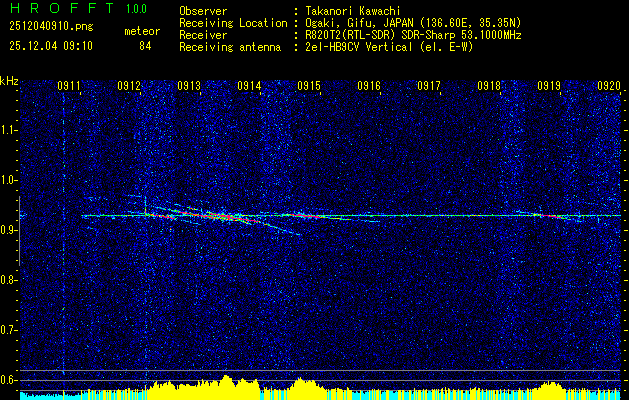Click the 0.7 kHz axis label
Screen dimensions: 629x400
pos(8,330)
